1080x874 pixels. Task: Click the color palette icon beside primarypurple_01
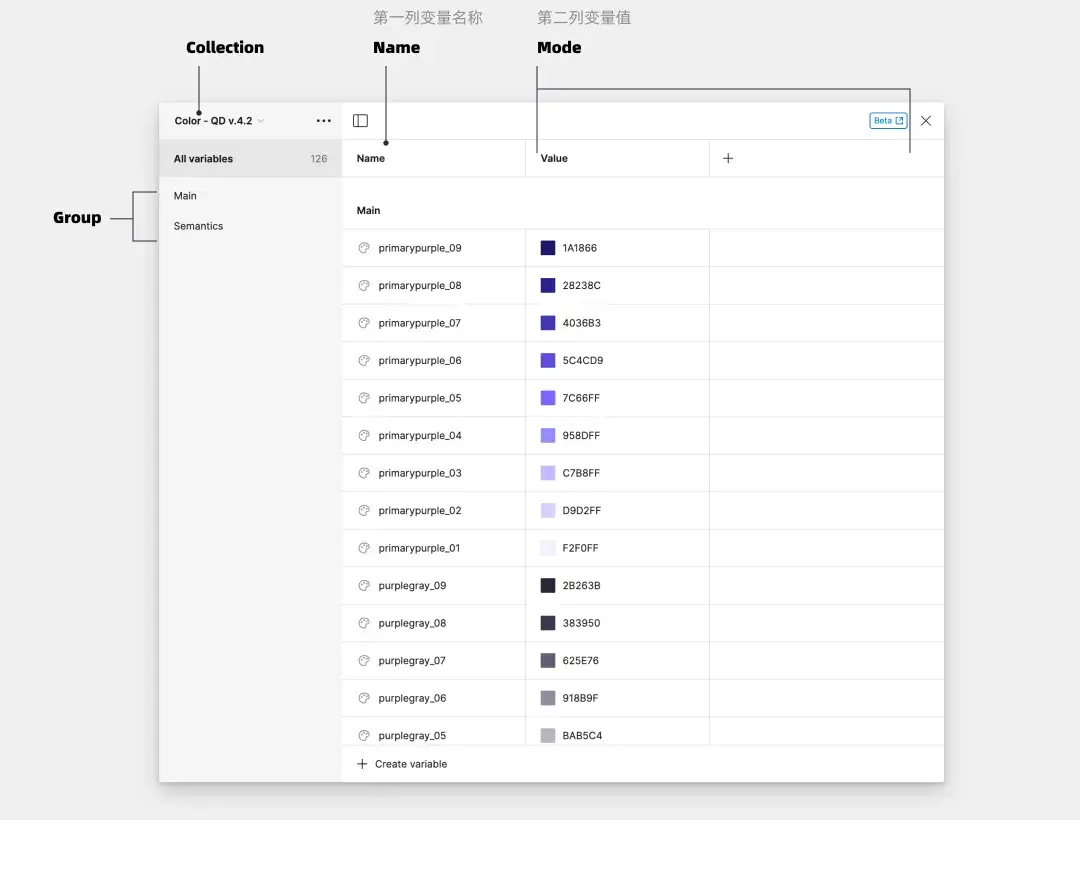pyautogui.click(x=364, y=548)
